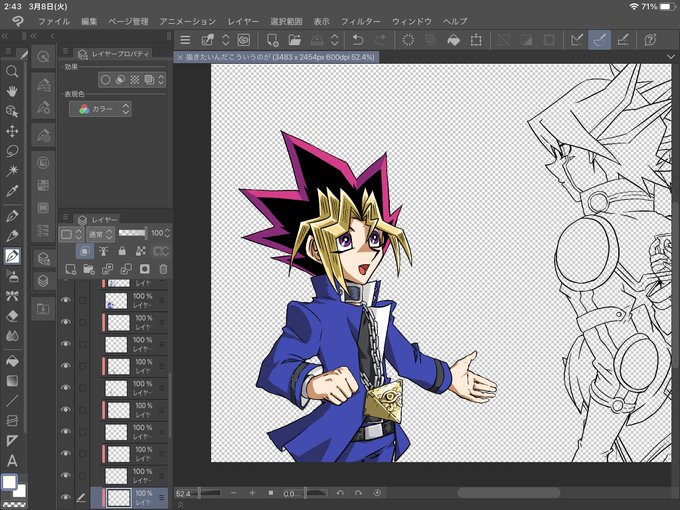
Task: Toggle the highlighted Snap to Special Ruler
Action: [x=599, y=40]
